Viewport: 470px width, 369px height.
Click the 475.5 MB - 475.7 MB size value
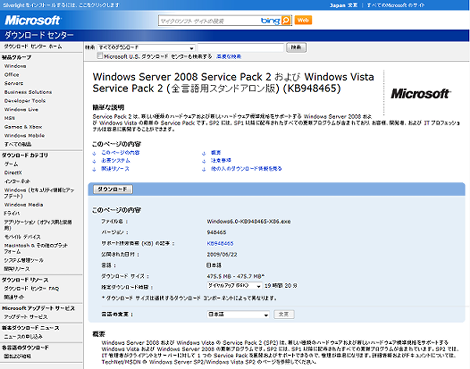[235, 276]
